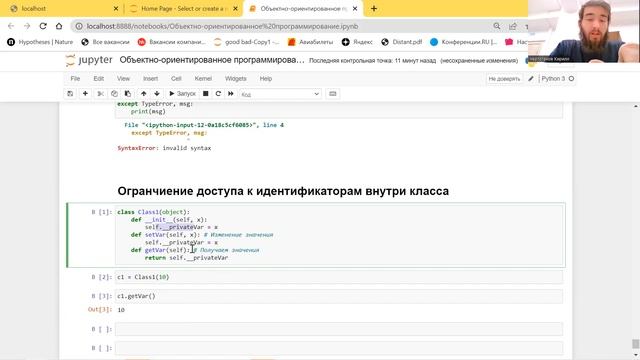640x360 pixels.
Task: Go to browser home page icon
Action: click(x=59, y=26)
